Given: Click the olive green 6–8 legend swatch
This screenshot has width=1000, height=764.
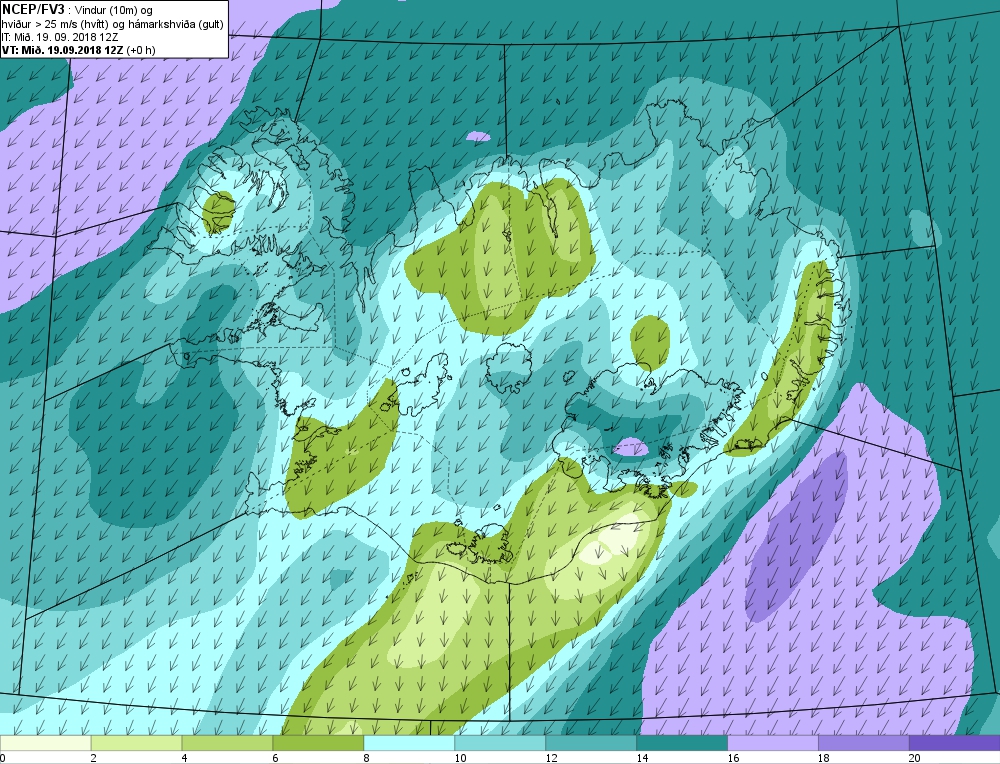Looking at the screenshot, I should (x=318, y=744).
